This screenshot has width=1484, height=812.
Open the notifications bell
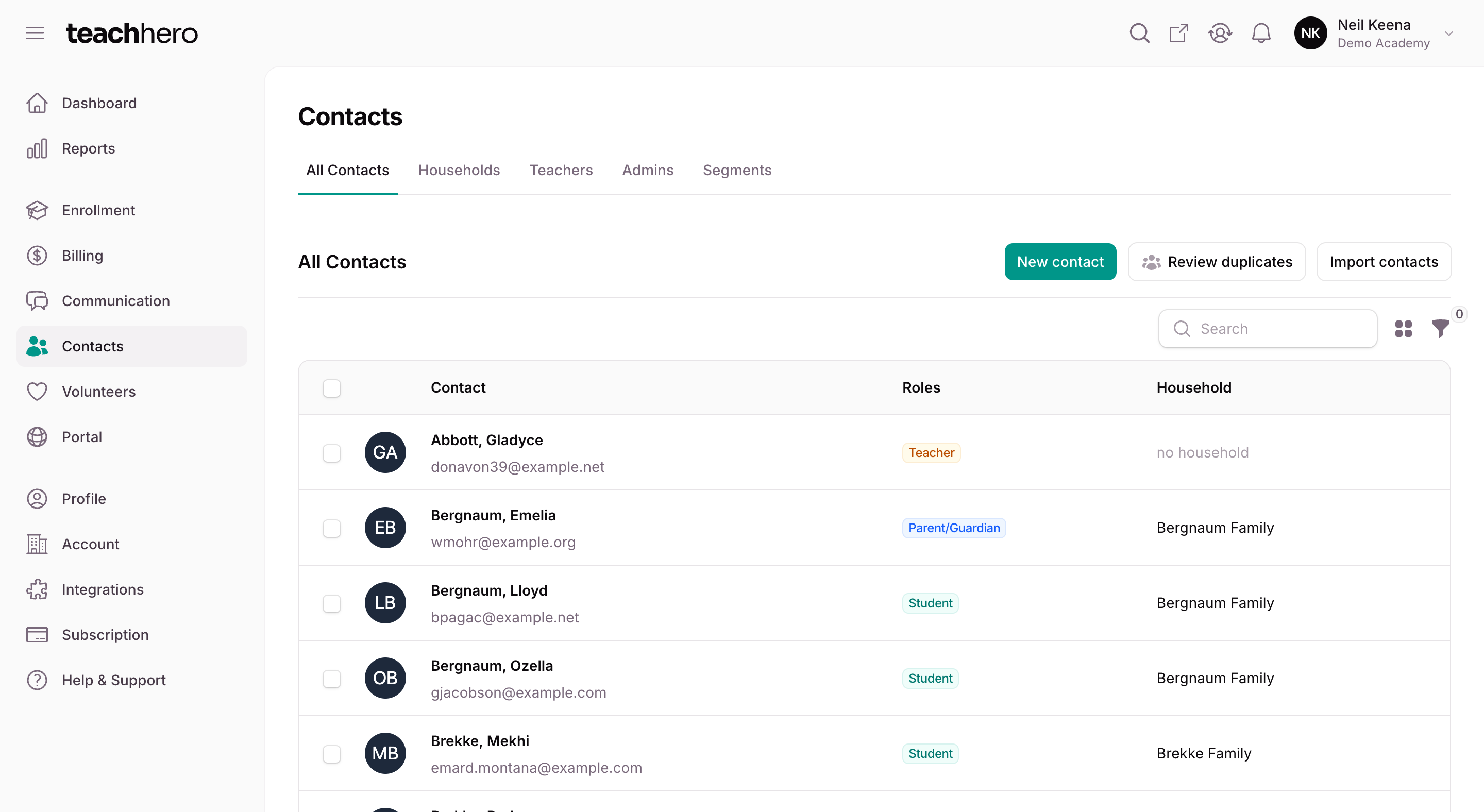click(x=1261, y=33)
